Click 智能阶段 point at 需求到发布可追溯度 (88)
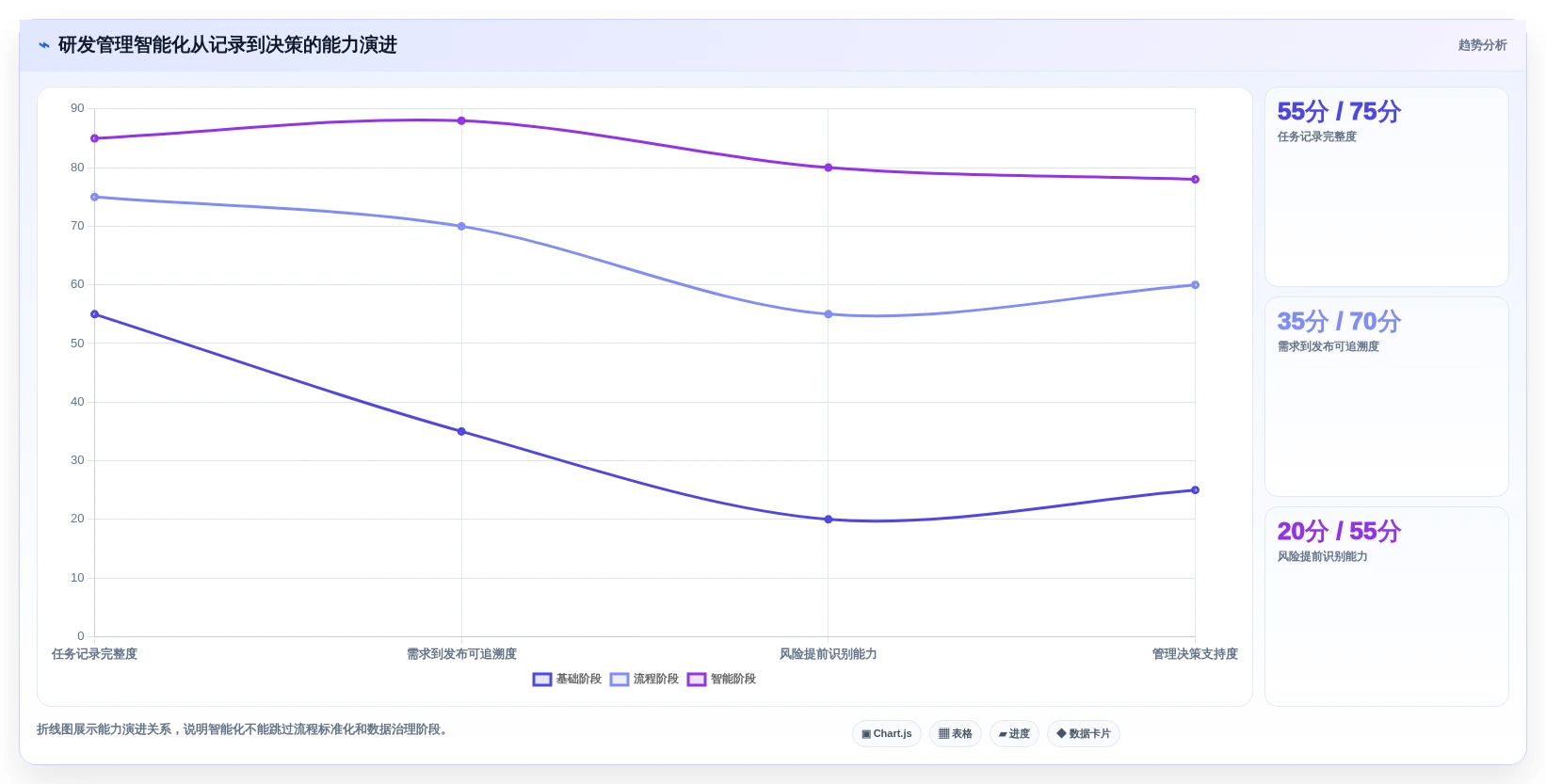The height and width of the screenshot is (784, 1546). 461,120
